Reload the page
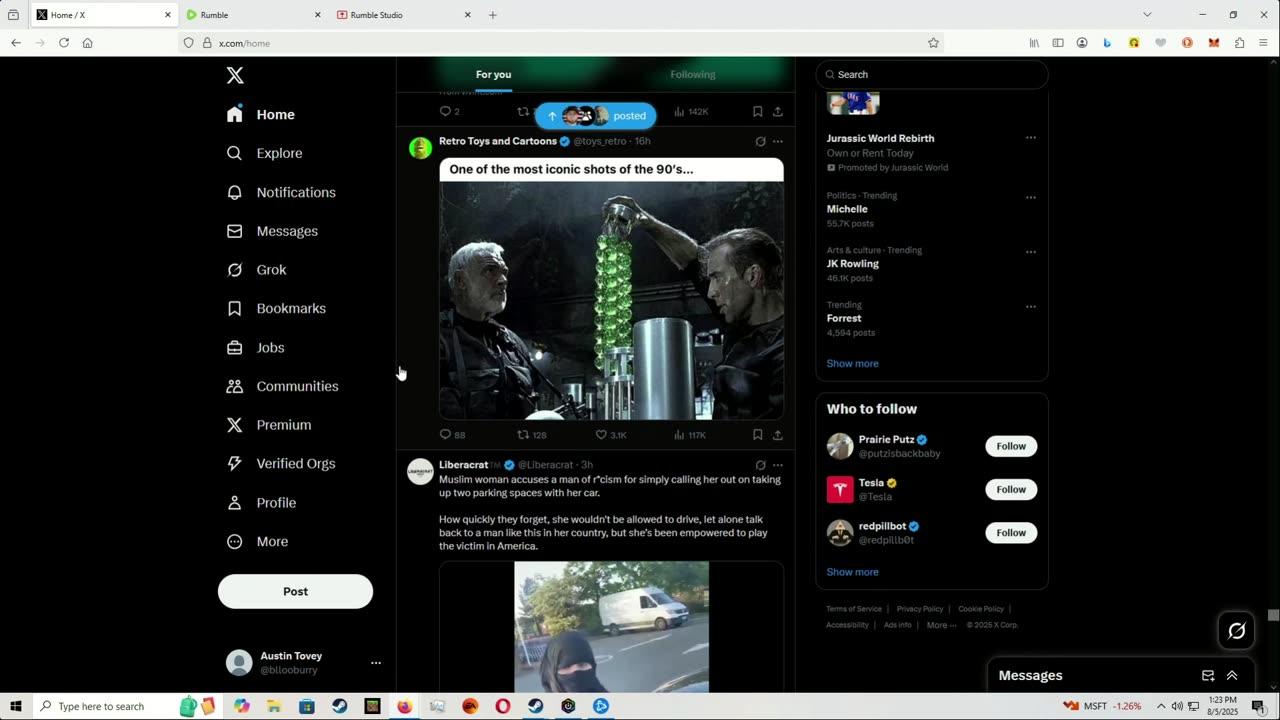1280x720 pixels. pos(64,43)
